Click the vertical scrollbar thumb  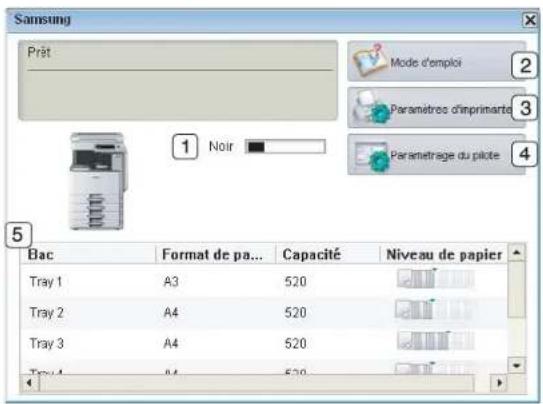coord(517,289)
